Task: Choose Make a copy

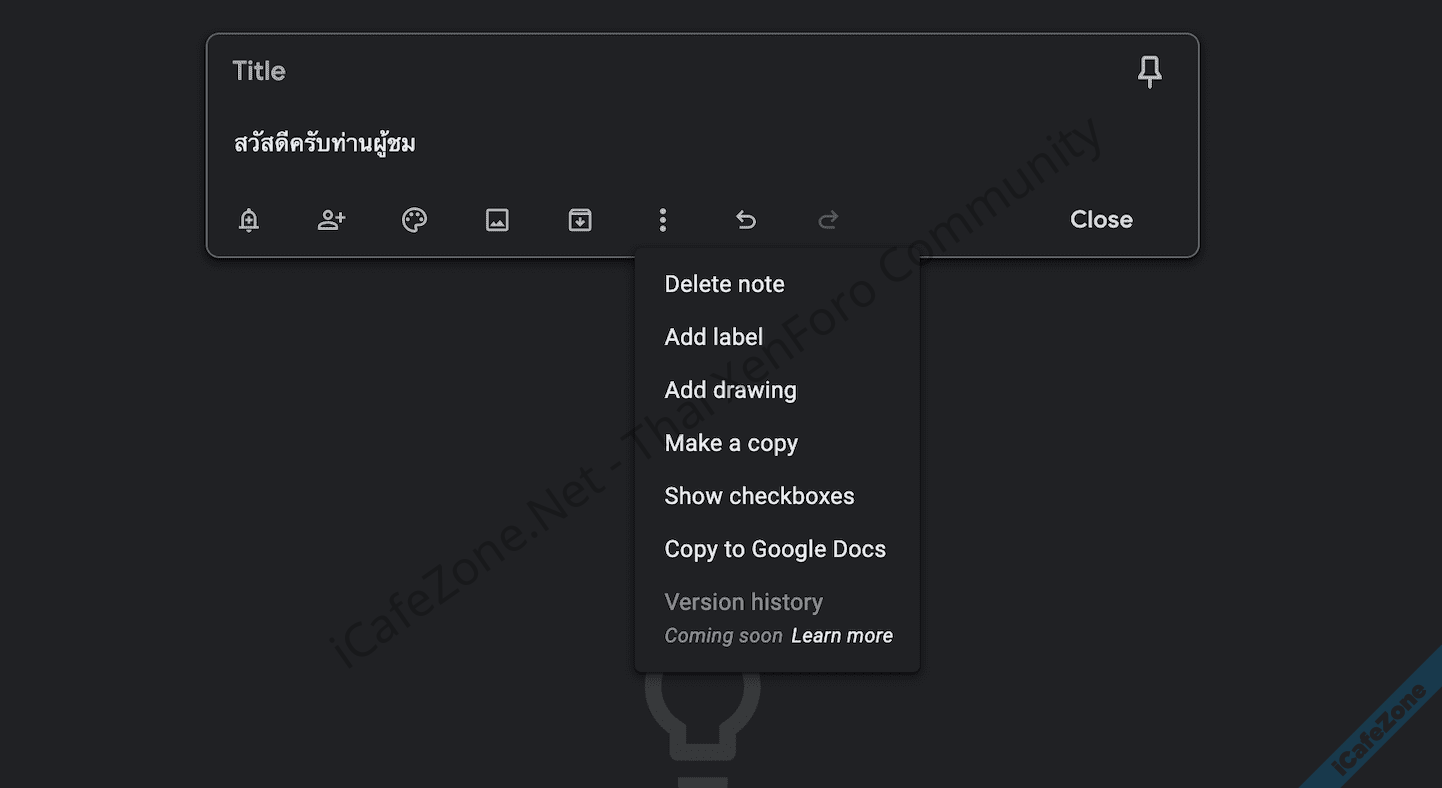Action: pos(731,443)
